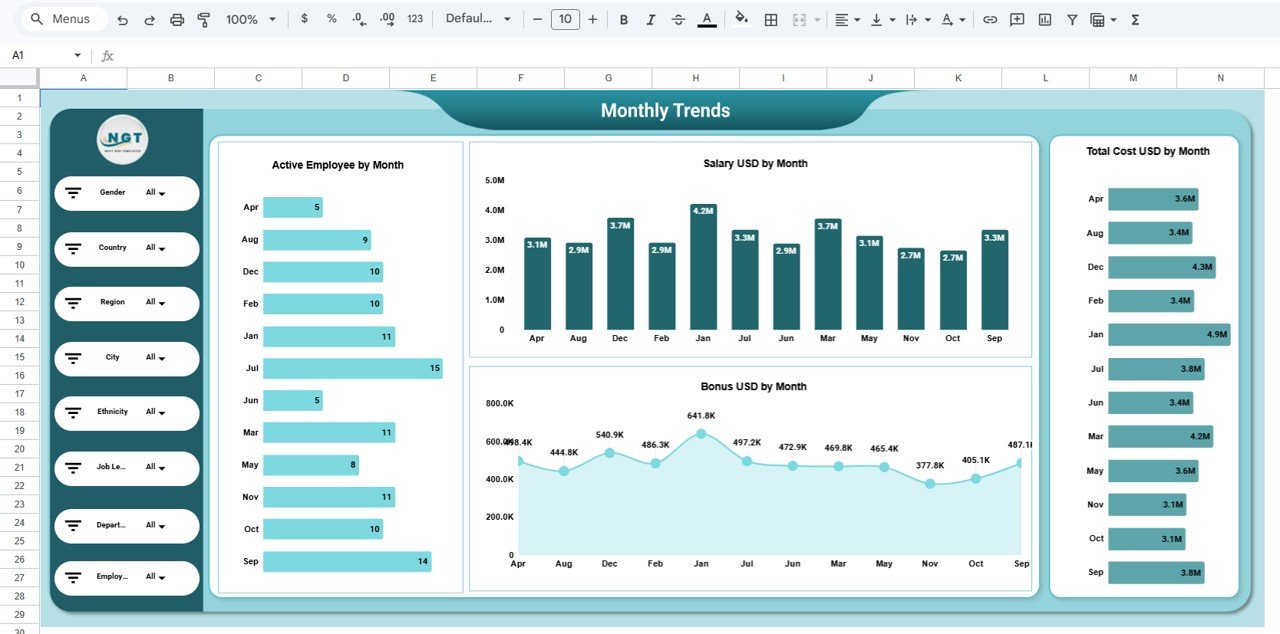This screenshot has width=1280, height=634.
Task: Open the zoom 100% dropdown
Action: 250,20
